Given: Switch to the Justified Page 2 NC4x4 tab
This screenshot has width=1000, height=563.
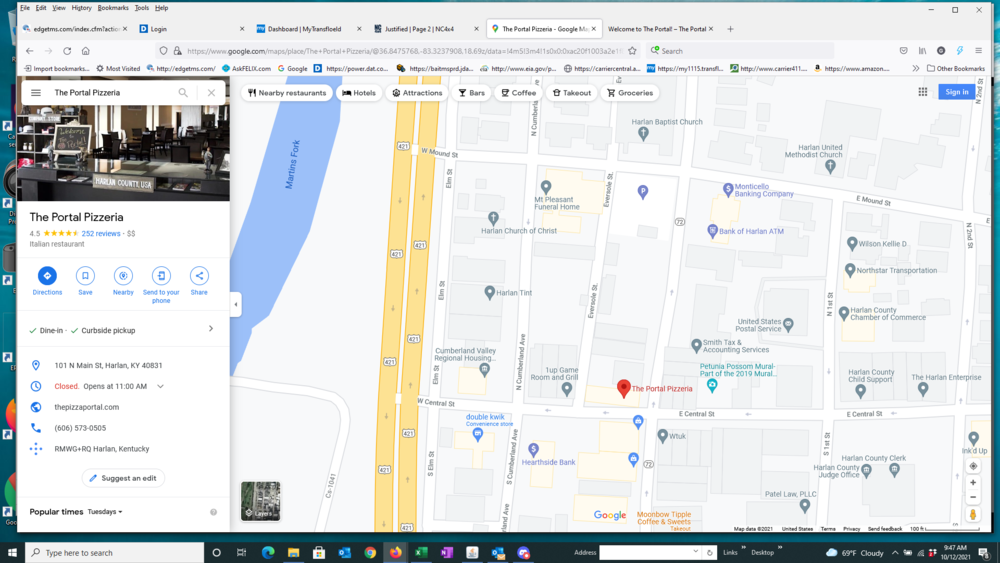Looking at the screenshot, I should coord(426,29).
